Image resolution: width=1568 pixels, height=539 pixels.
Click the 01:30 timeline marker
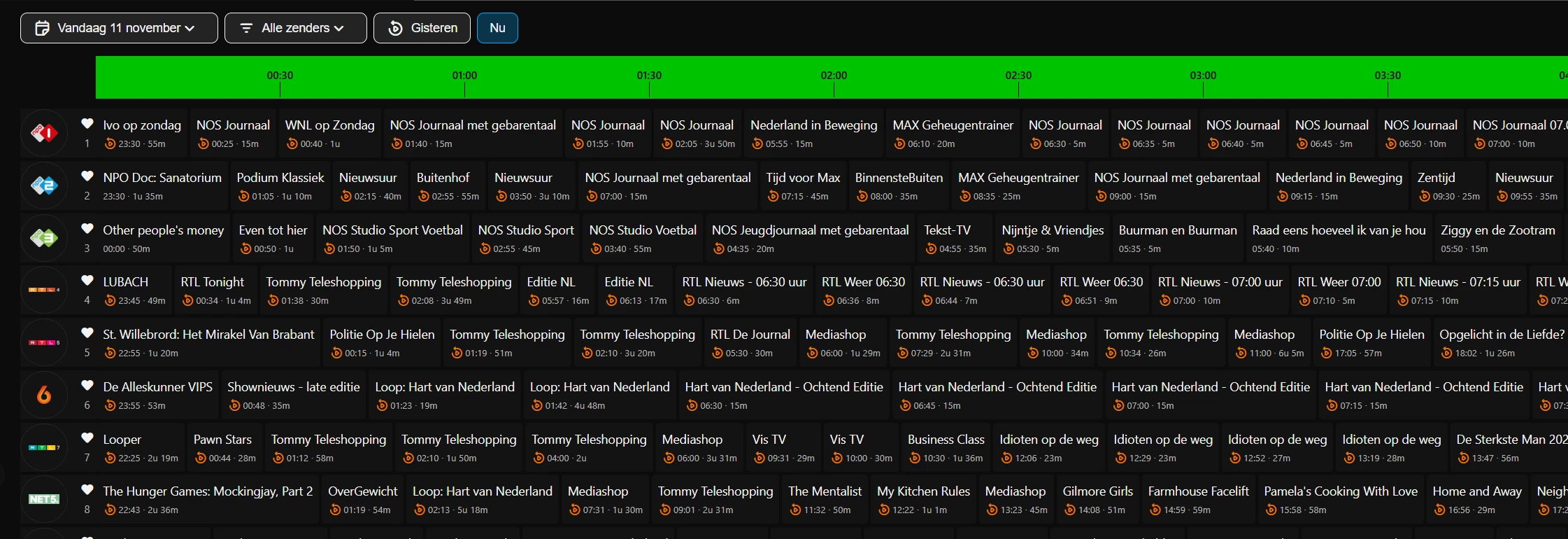649,76
